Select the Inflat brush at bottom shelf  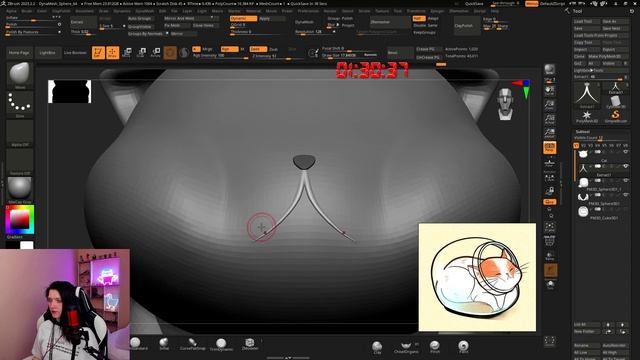pyautogui.click(x=164, y=344)
